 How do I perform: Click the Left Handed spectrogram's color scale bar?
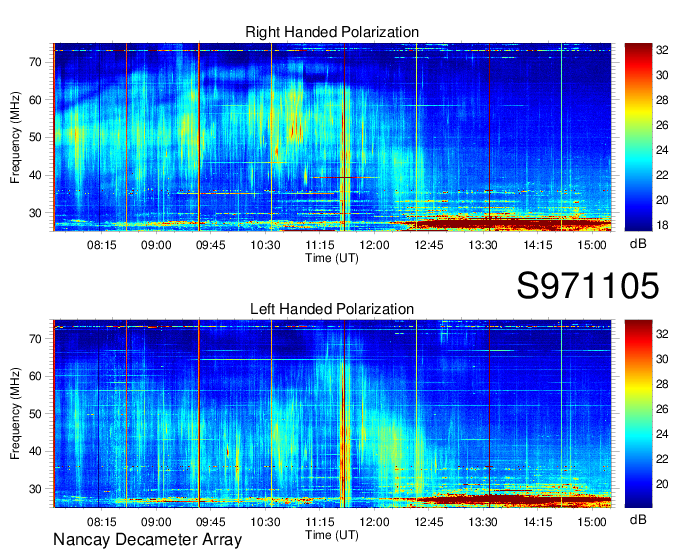tap(638, 414)
